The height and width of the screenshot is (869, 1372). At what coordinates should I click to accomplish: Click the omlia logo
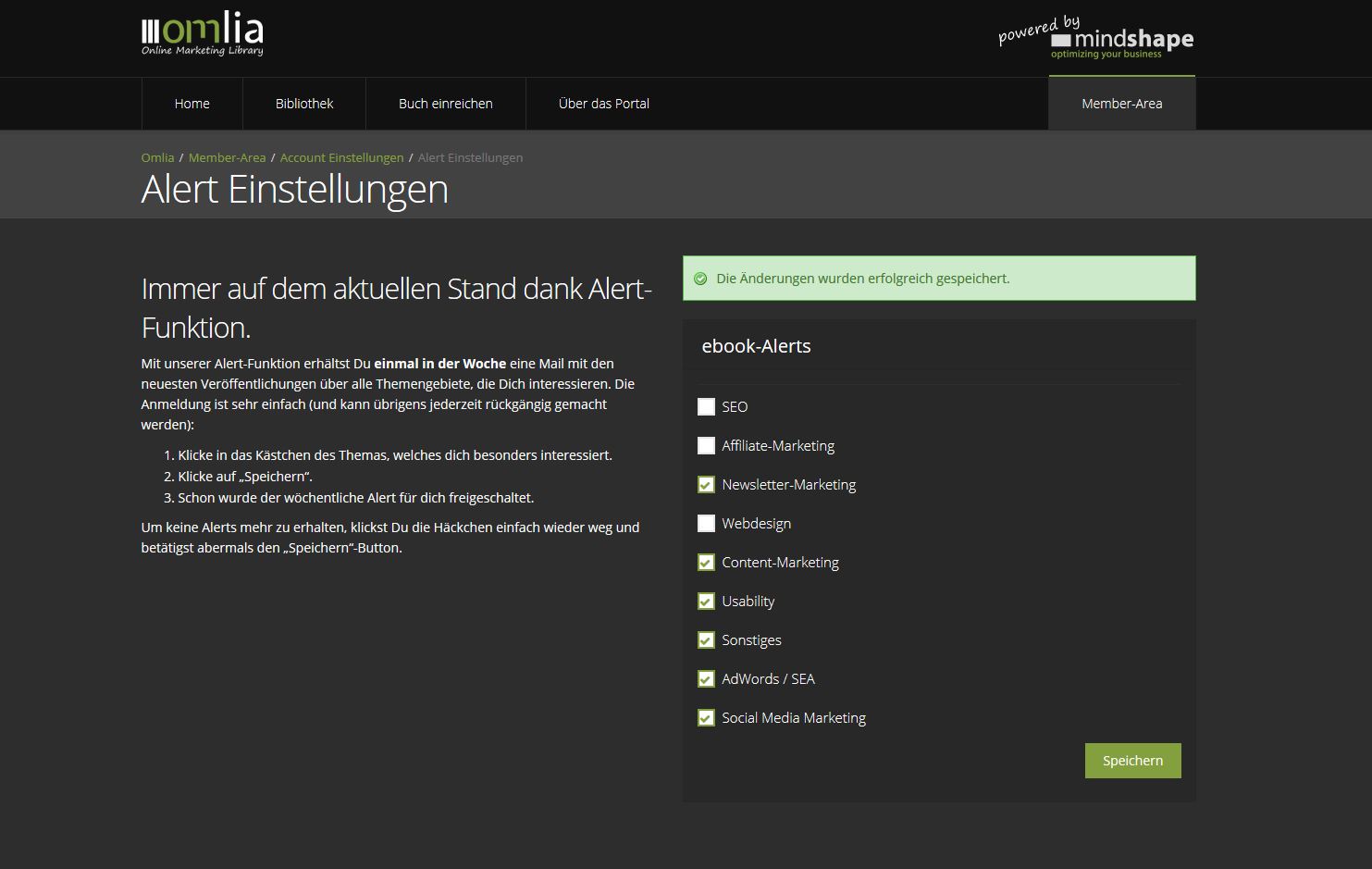[x=202, y=34]
